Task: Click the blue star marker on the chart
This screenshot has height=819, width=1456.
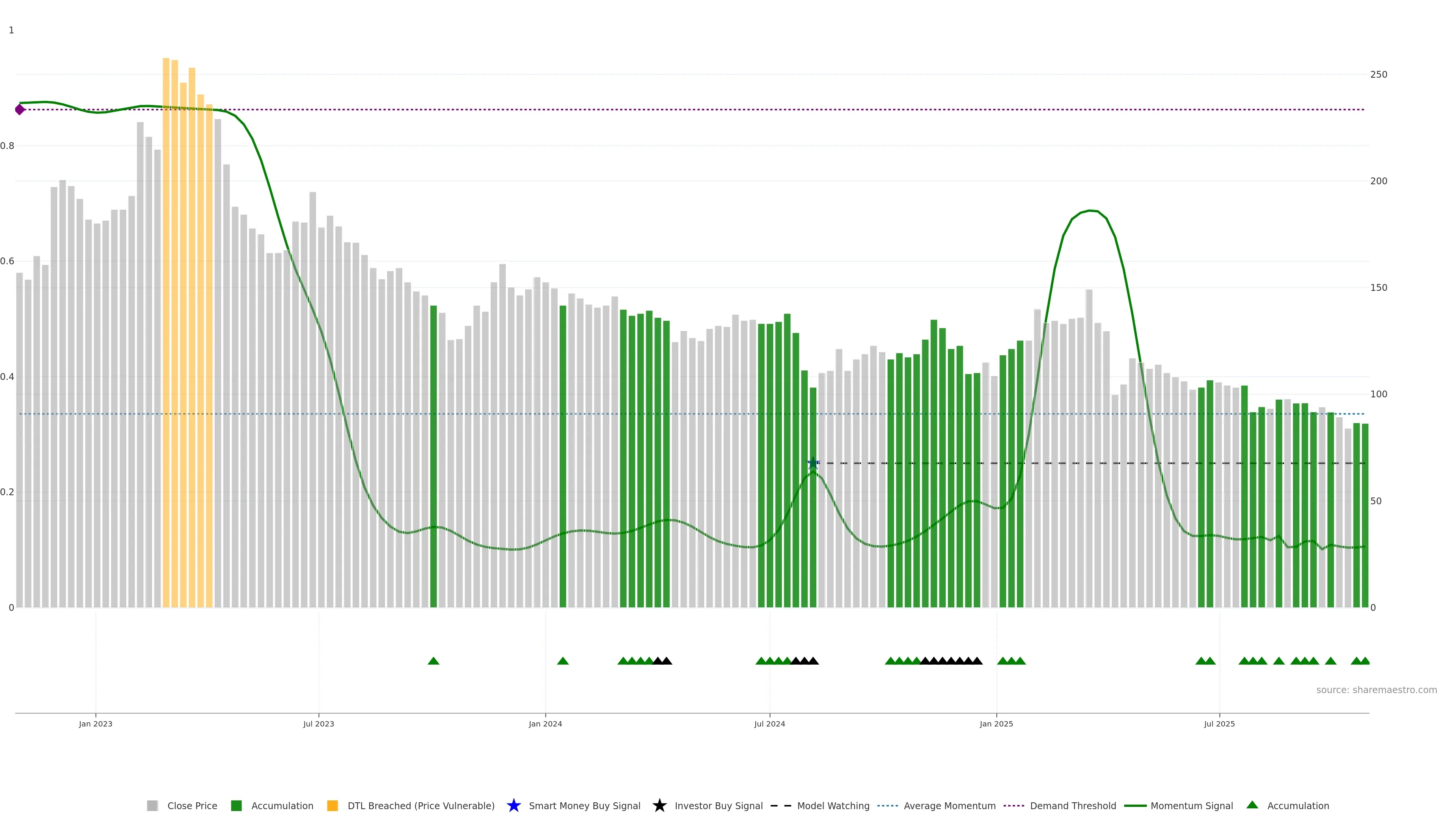Action: point(813,463)
